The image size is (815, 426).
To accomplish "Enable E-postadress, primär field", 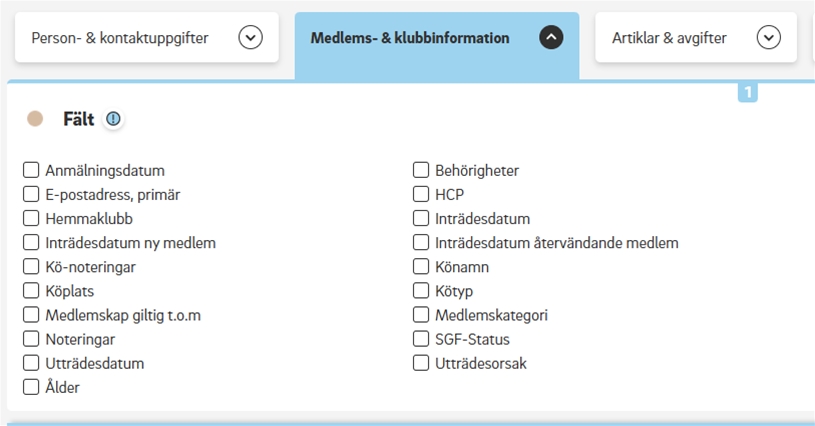I will coord(31,195).
